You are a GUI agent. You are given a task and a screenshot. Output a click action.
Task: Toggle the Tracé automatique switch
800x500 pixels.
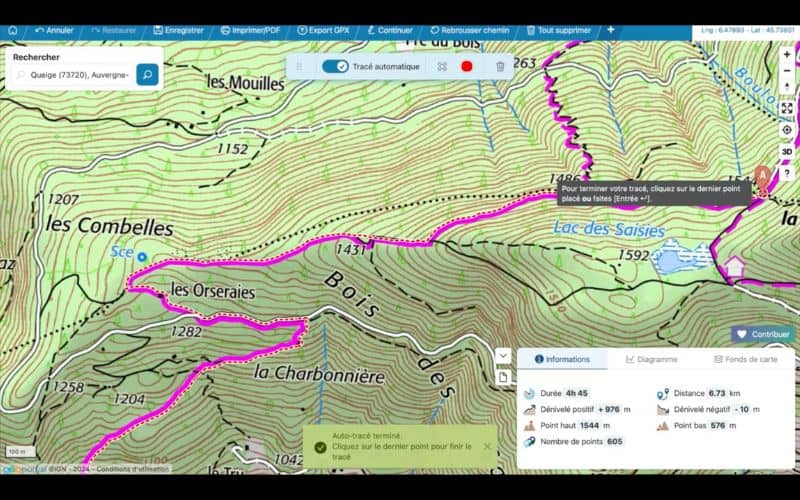click(335, 67)
